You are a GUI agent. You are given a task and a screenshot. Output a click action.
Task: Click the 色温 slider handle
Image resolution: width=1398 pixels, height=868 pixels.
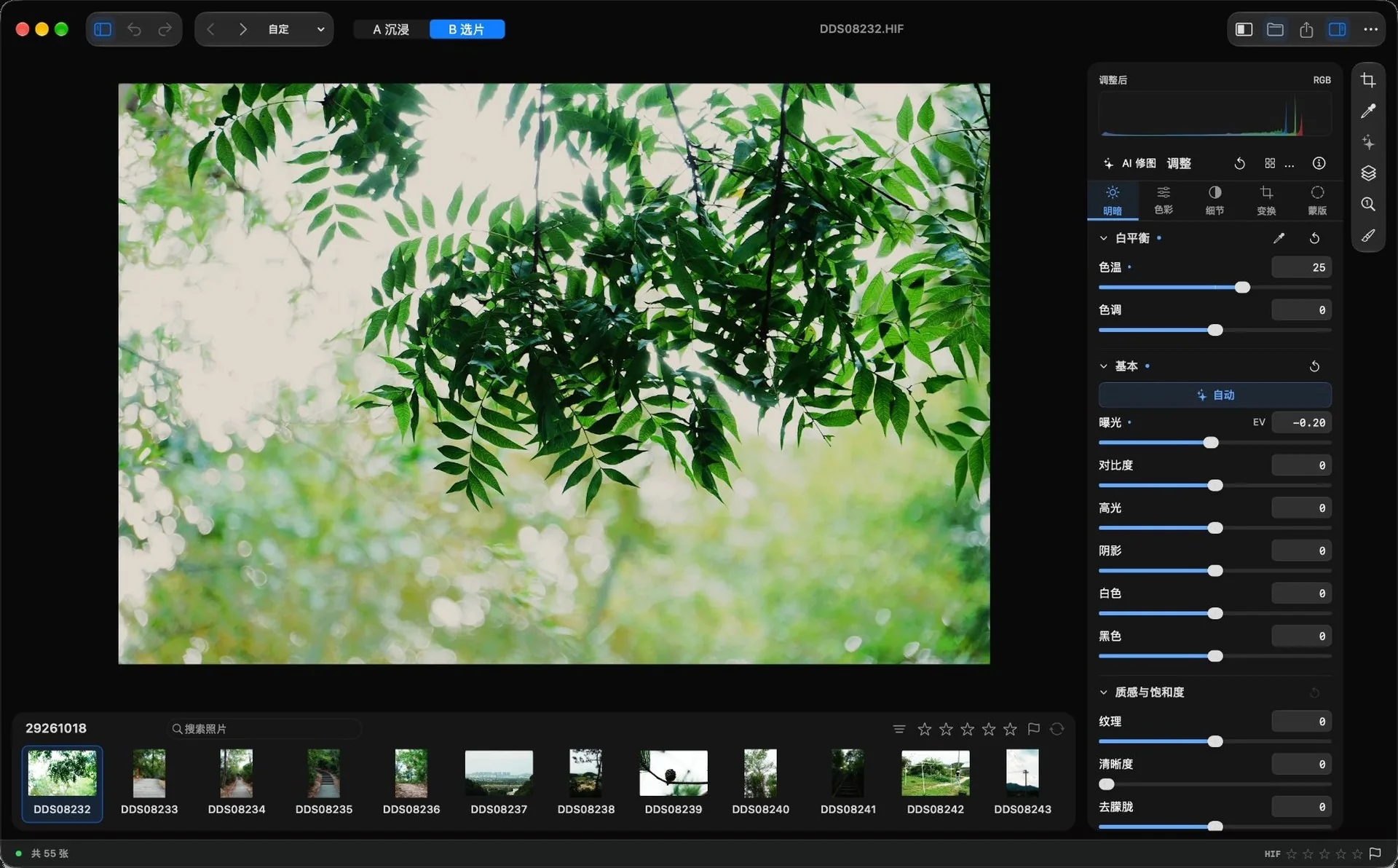coord(1242,288)
